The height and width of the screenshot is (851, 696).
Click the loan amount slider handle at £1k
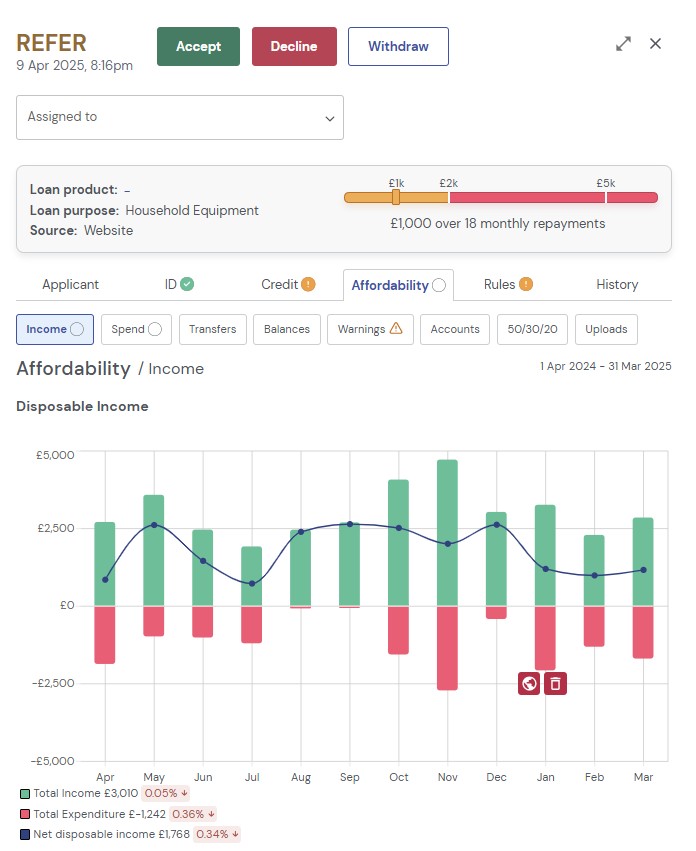pyautogui.click(x=396, y=197)
